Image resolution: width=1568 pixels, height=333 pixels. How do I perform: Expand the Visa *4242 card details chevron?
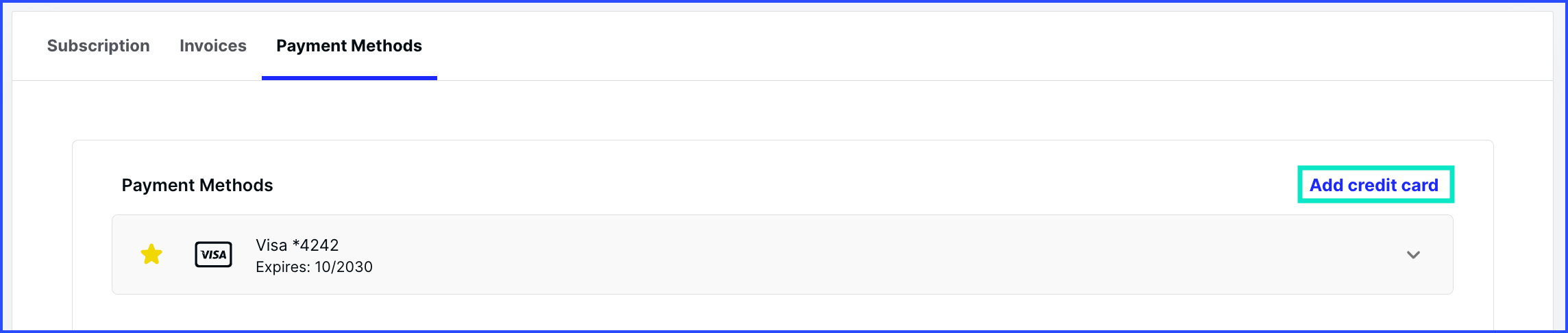1413,255
